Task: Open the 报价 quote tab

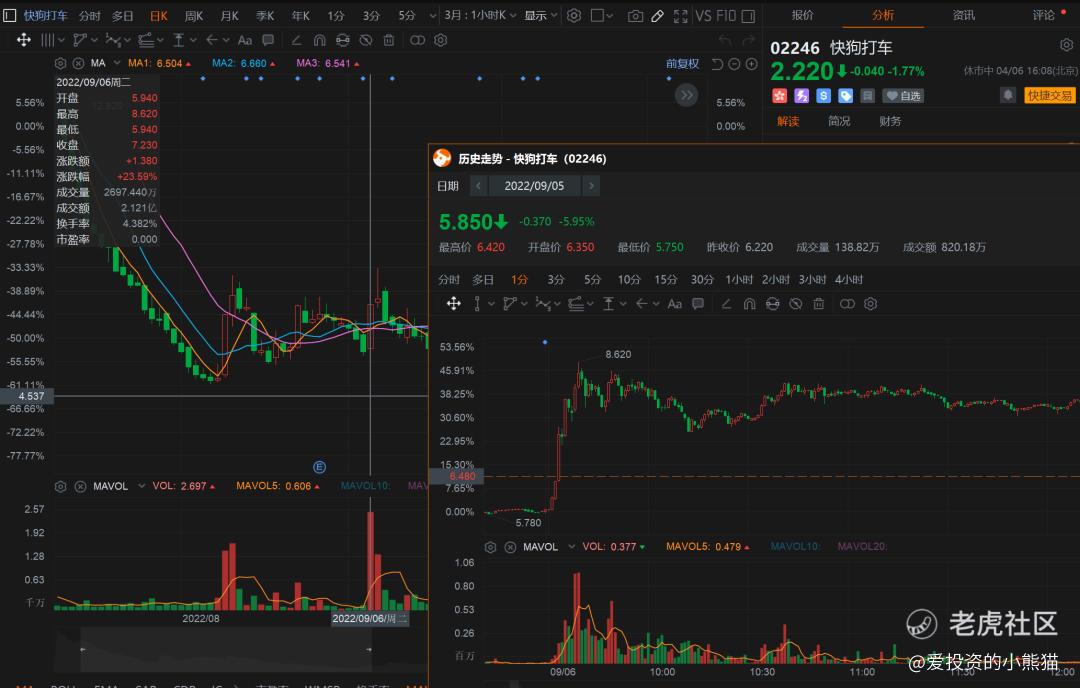Action: 802,14
